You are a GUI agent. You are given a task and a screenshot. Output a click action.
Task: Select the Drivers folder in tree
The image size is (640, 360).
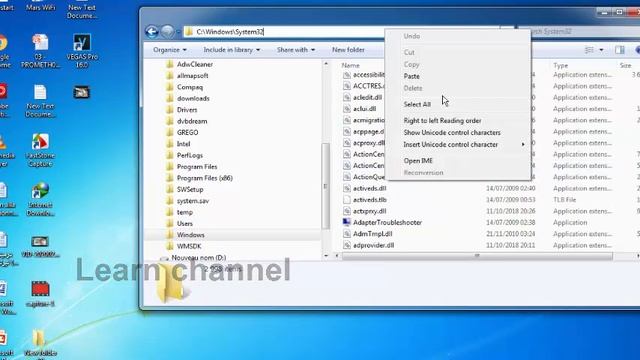tap(187, 110)
